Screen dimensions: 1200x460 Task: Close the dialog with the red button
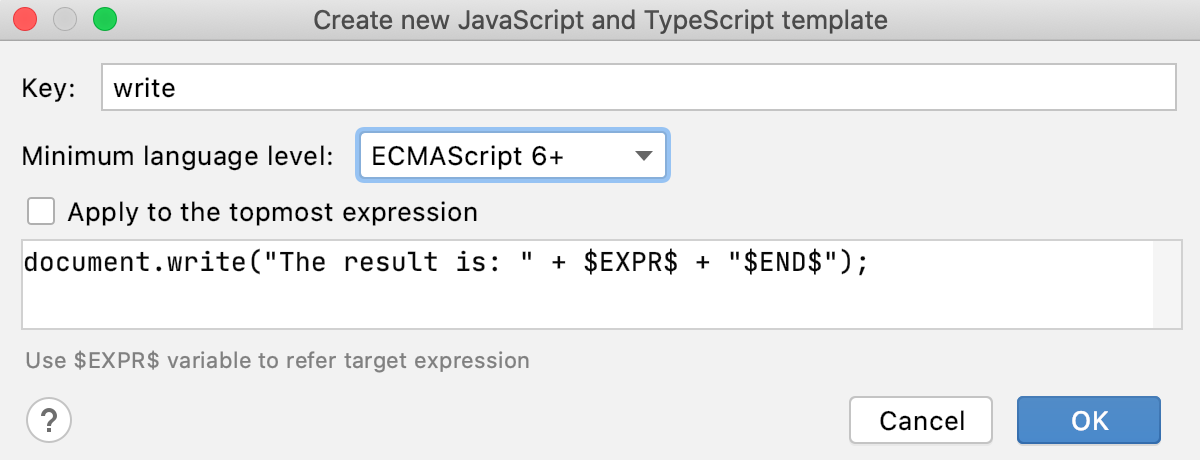coord(26,19)
